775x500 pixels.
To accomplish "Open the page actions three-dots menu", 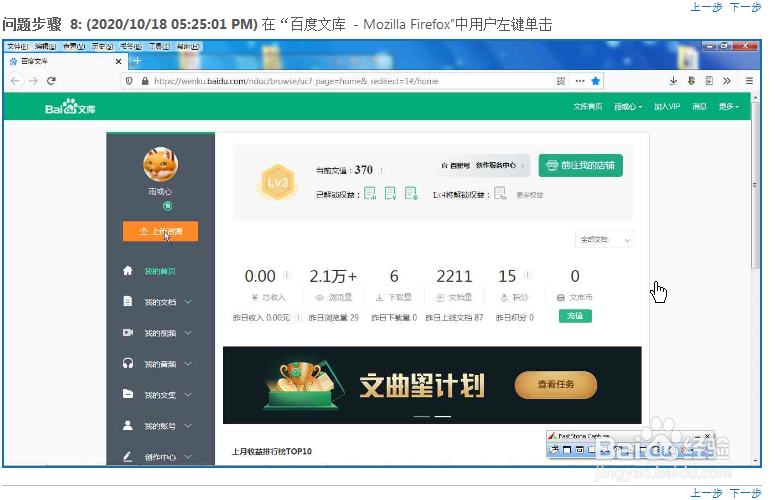I will [x=580, y=81].
